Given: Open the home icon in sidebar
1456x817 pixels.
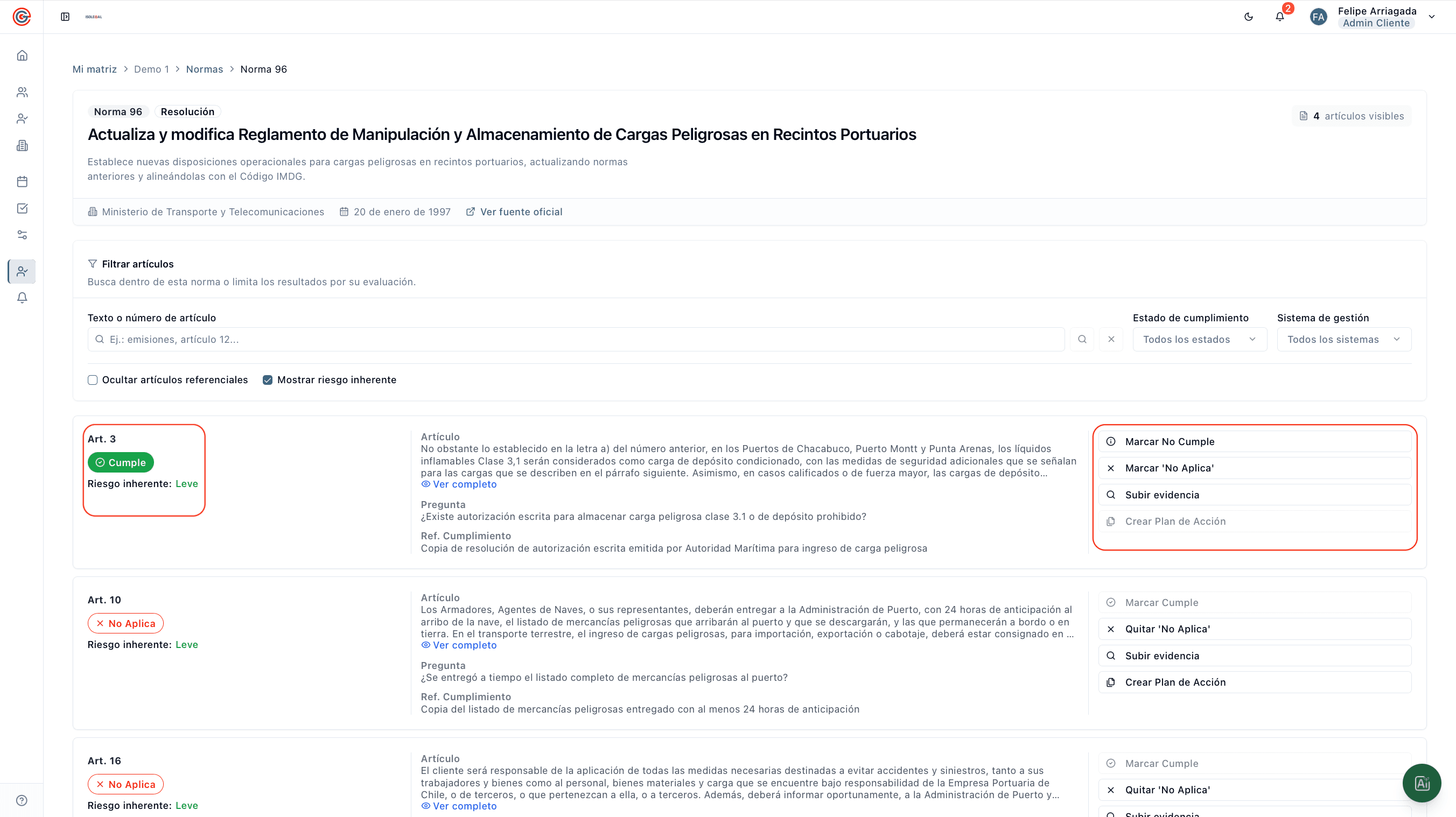Looking at the screenshot, I should (22, 55).
